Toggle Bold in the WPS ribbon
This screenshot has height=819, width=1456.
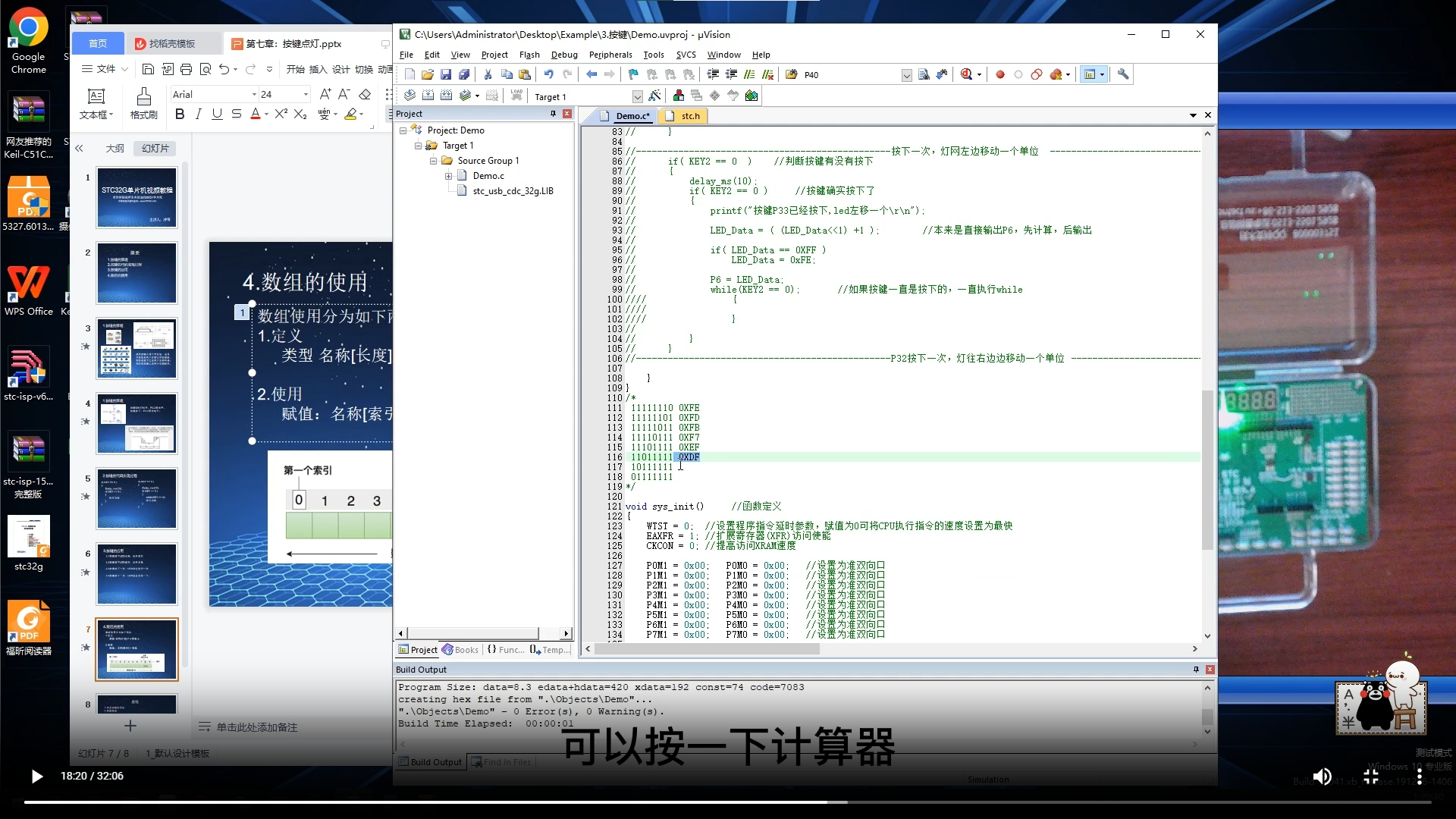pos(180,114)
